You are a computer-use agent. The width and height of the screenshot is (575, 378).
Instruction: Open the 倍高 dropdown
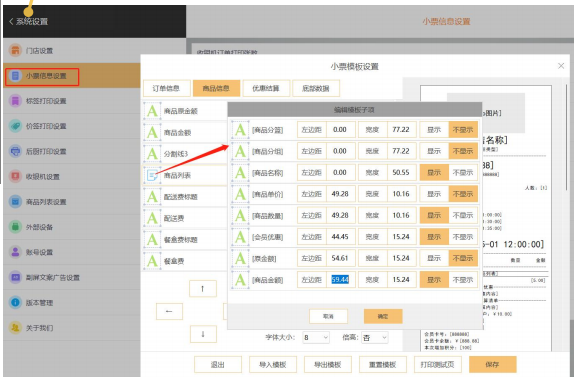(x=374, y=337)
